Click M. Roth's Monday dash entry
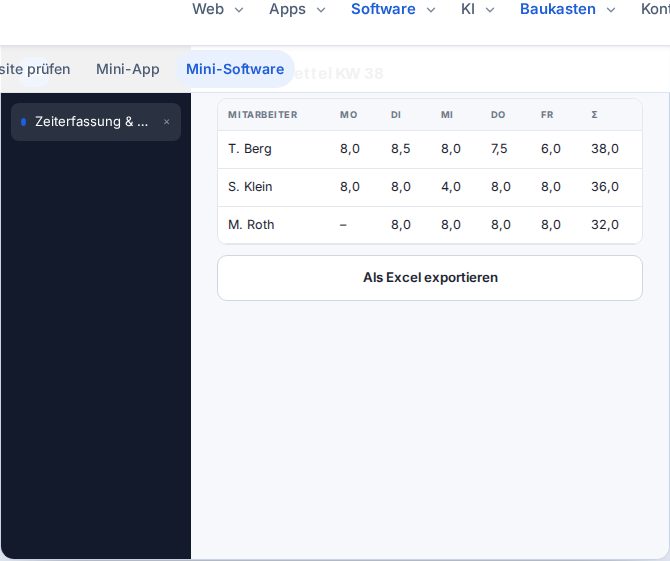This screenshot has width=670, height=561. tap(343, 225)
